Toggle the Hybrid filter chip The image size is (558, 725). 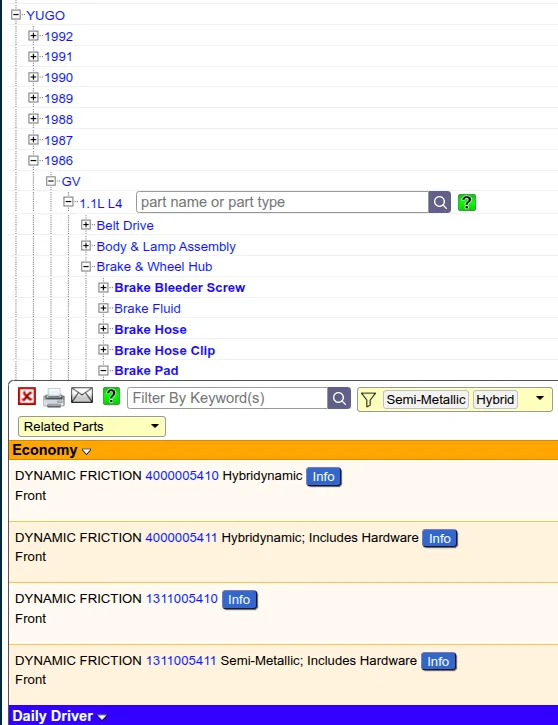click(495, 399)
